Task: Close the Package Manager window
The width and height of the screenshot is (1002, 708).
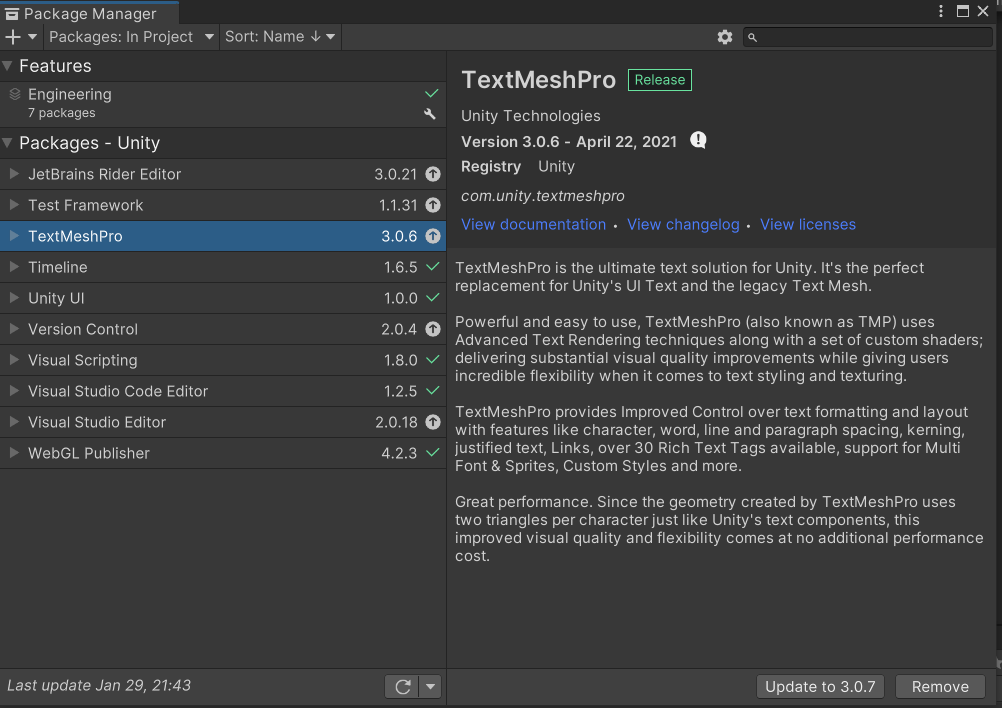Action: click(983, 12)
